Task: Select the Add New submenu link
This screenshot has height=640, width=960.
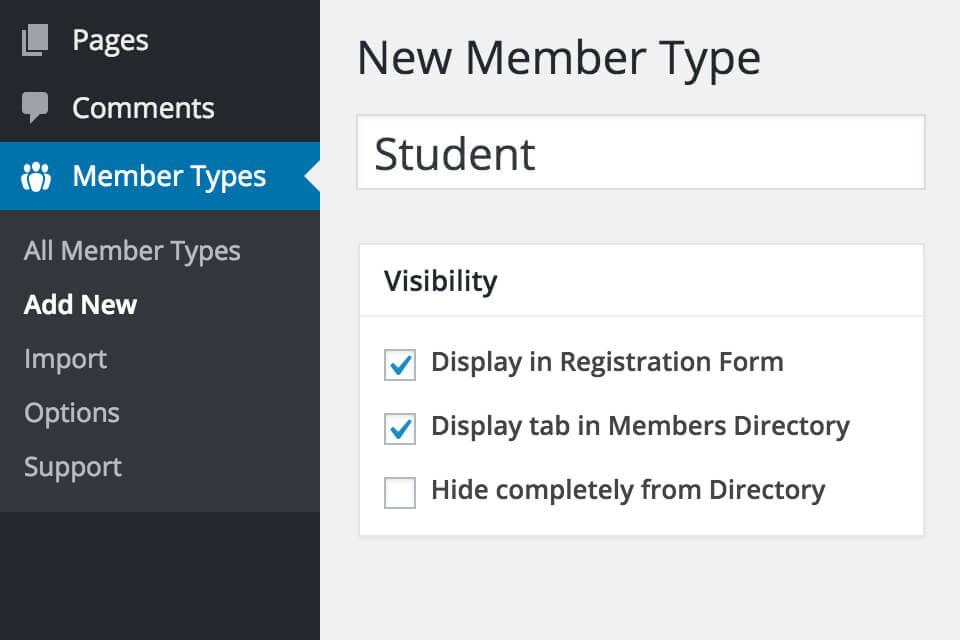Action: point(80,304)
